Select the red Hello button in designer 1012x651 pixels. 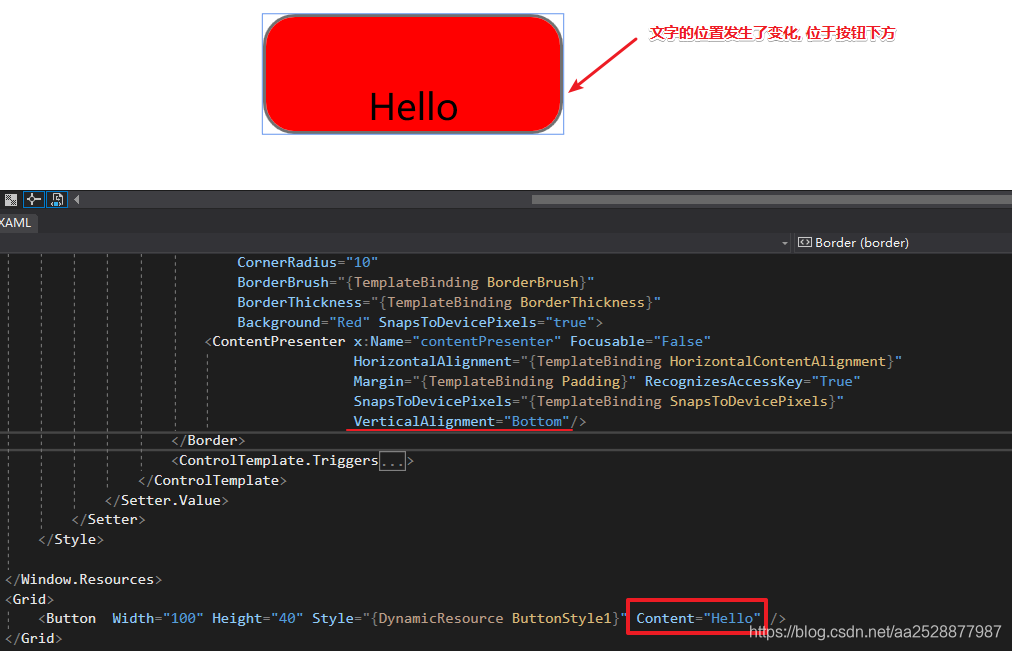[x=413, y=74]
